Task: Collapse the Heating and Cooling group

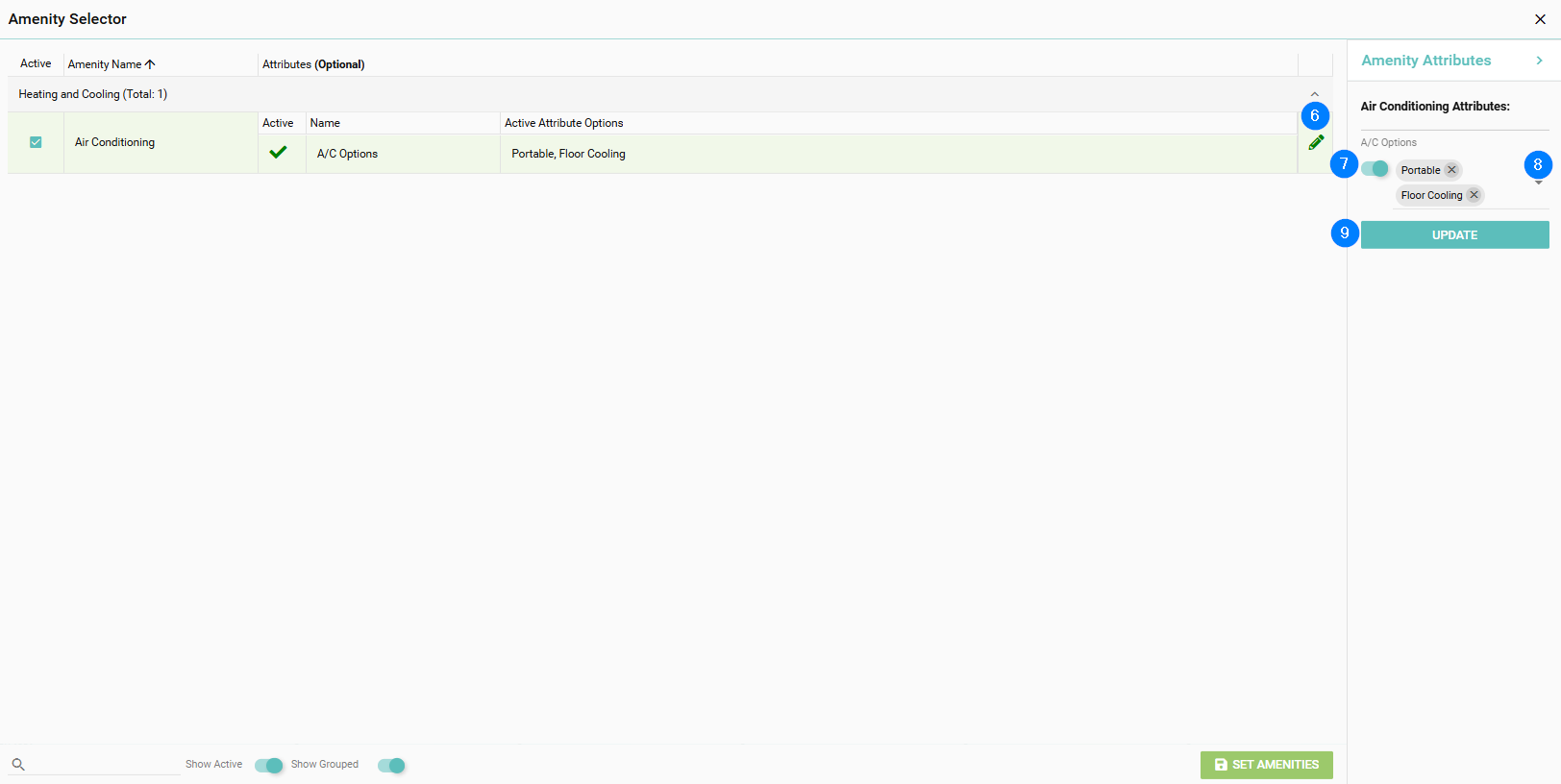Action: [x=1314, y=94]
